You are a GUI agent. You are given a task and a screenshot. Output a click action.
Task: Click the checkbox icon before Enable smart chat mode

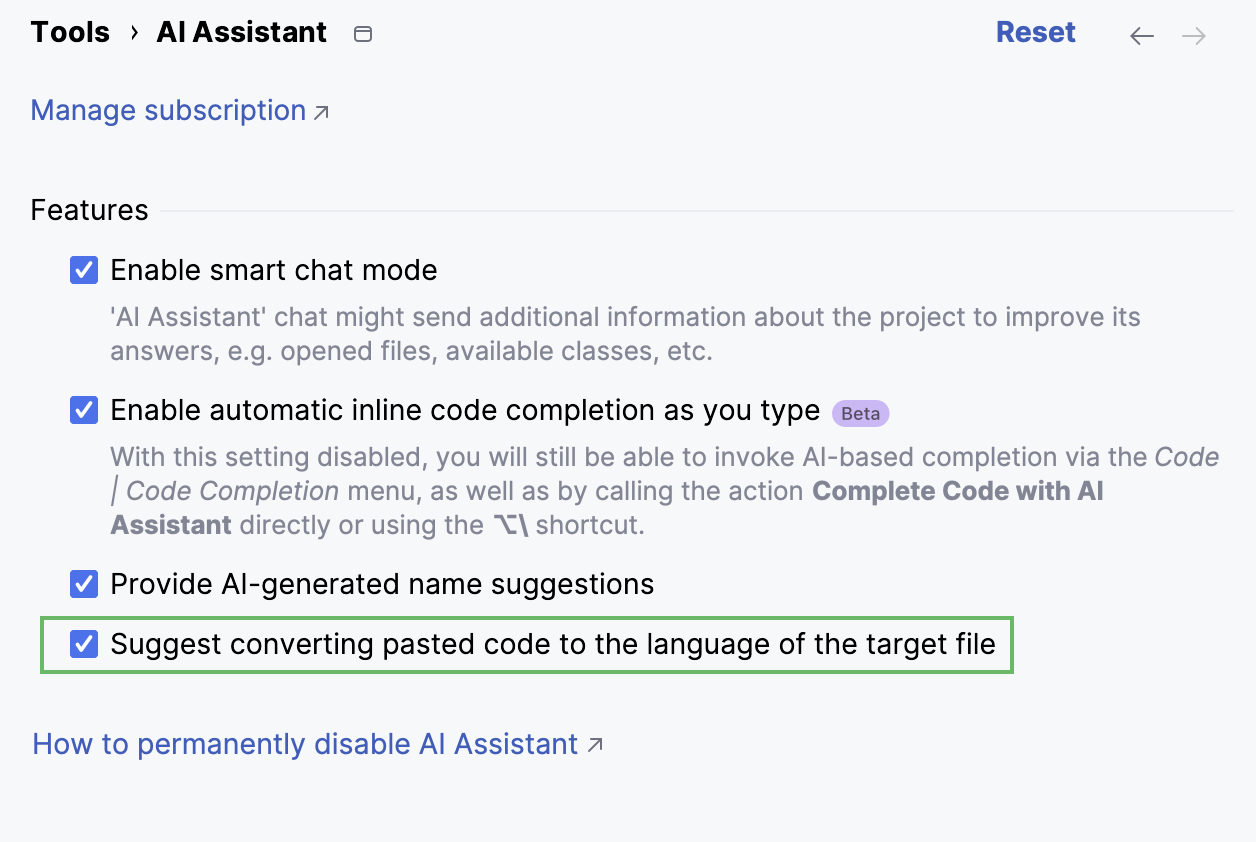[x=83, y=269]
